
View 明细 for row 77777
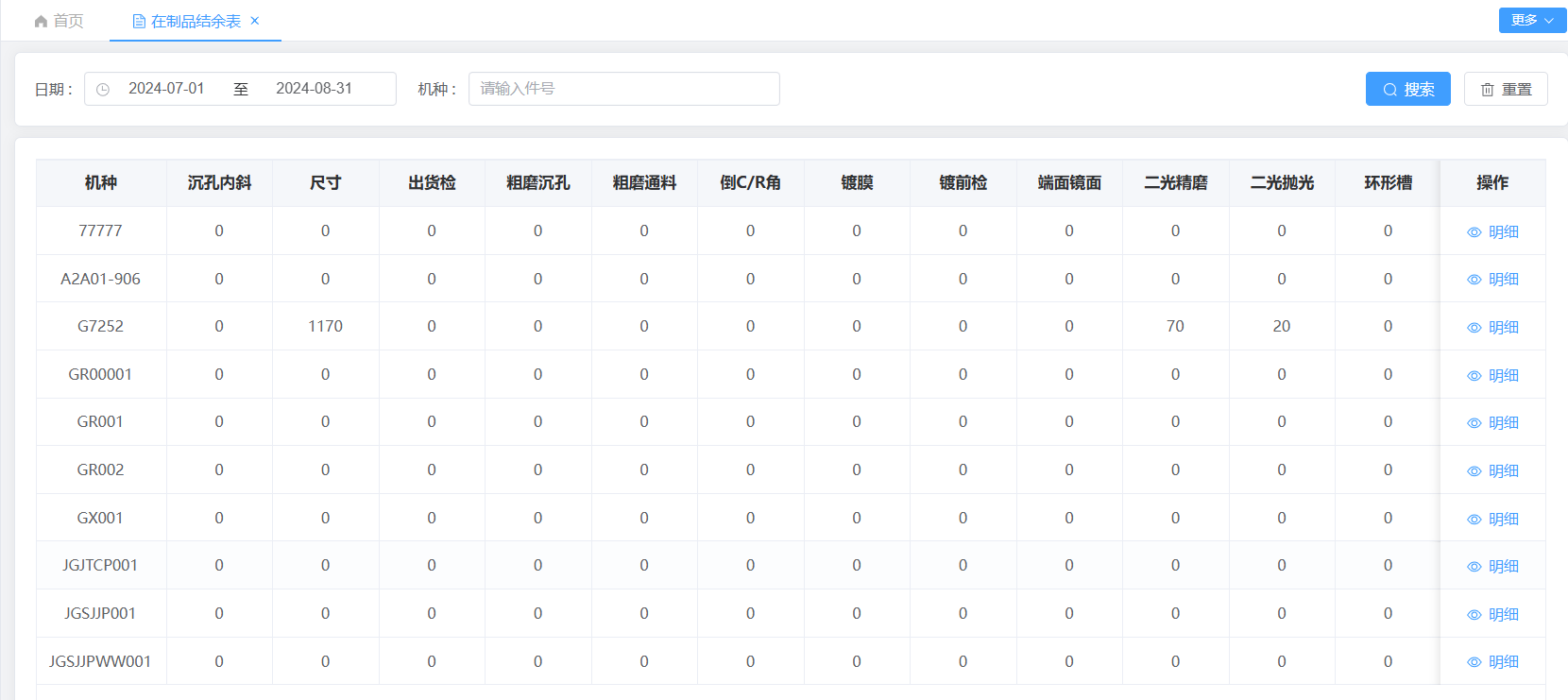pyautogui.click(x=1493, y=231)
